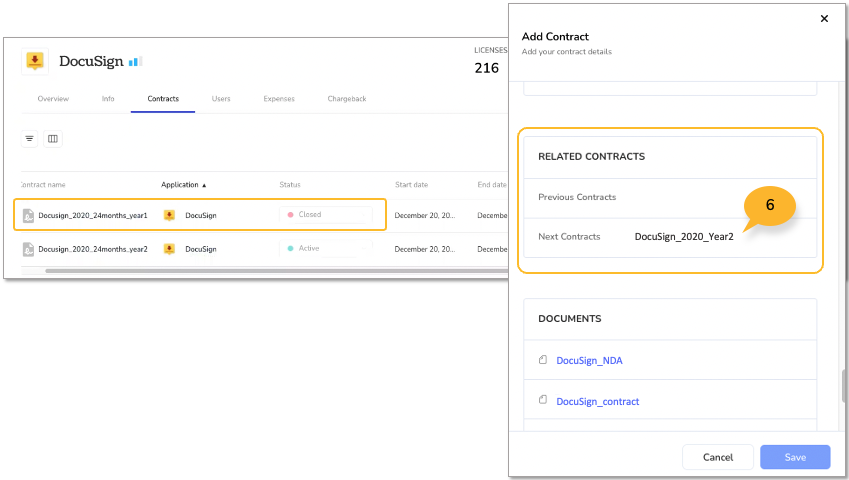Viewport: 849px width, 480px height.
Task: Click the Save button
Action: tap(795, 457)
